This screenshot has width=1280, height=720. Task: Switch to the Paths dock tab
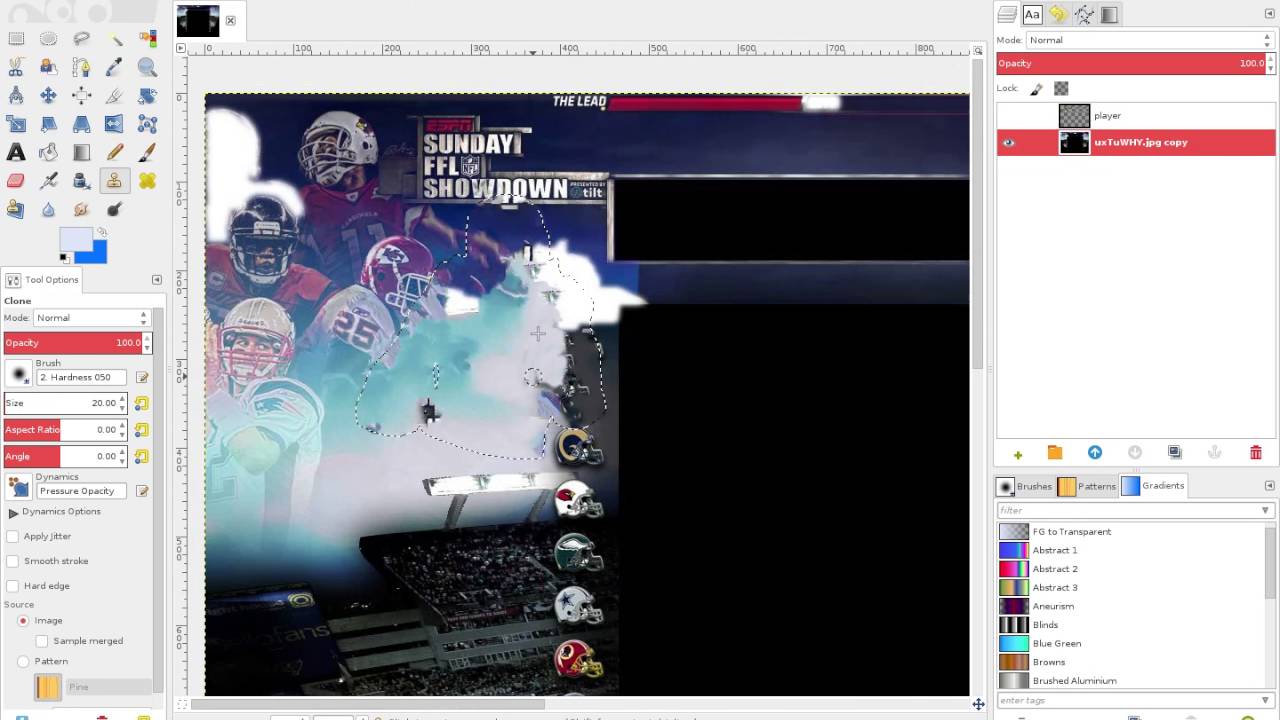(x=1084, y=14)
